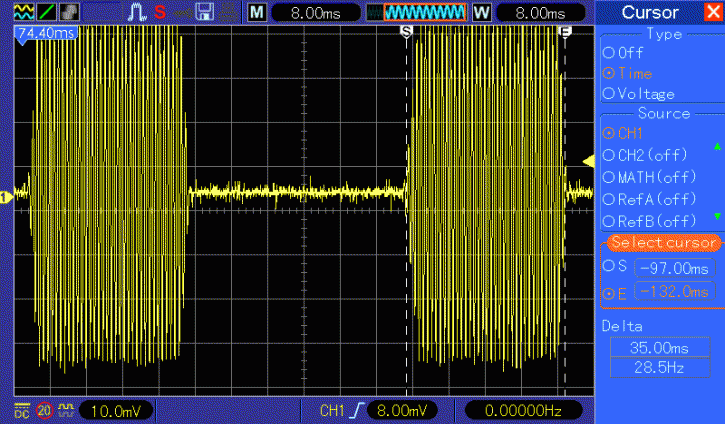Select RefA(off) as the source
Image resolution: width=725 pixels, height=424 pixels.
click(x=607, y=199)
